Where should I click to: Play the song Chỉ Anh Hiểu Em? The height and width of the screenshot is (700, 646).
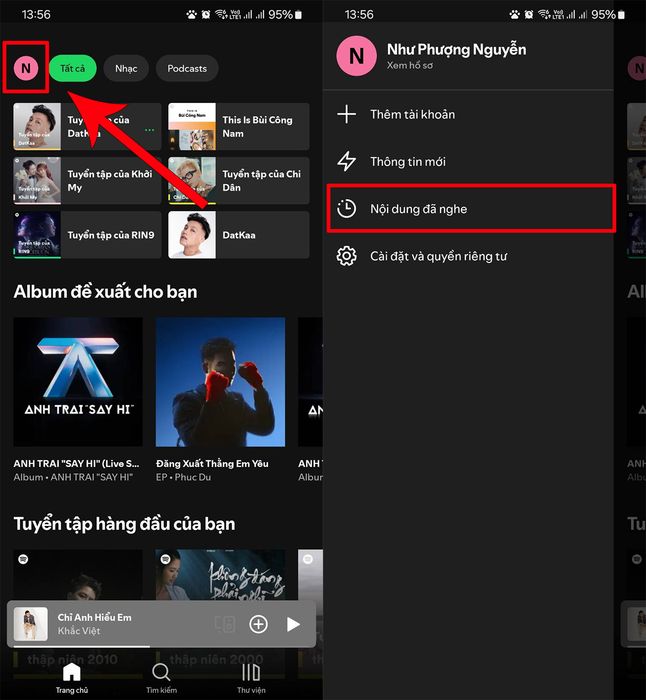(293, 624)
